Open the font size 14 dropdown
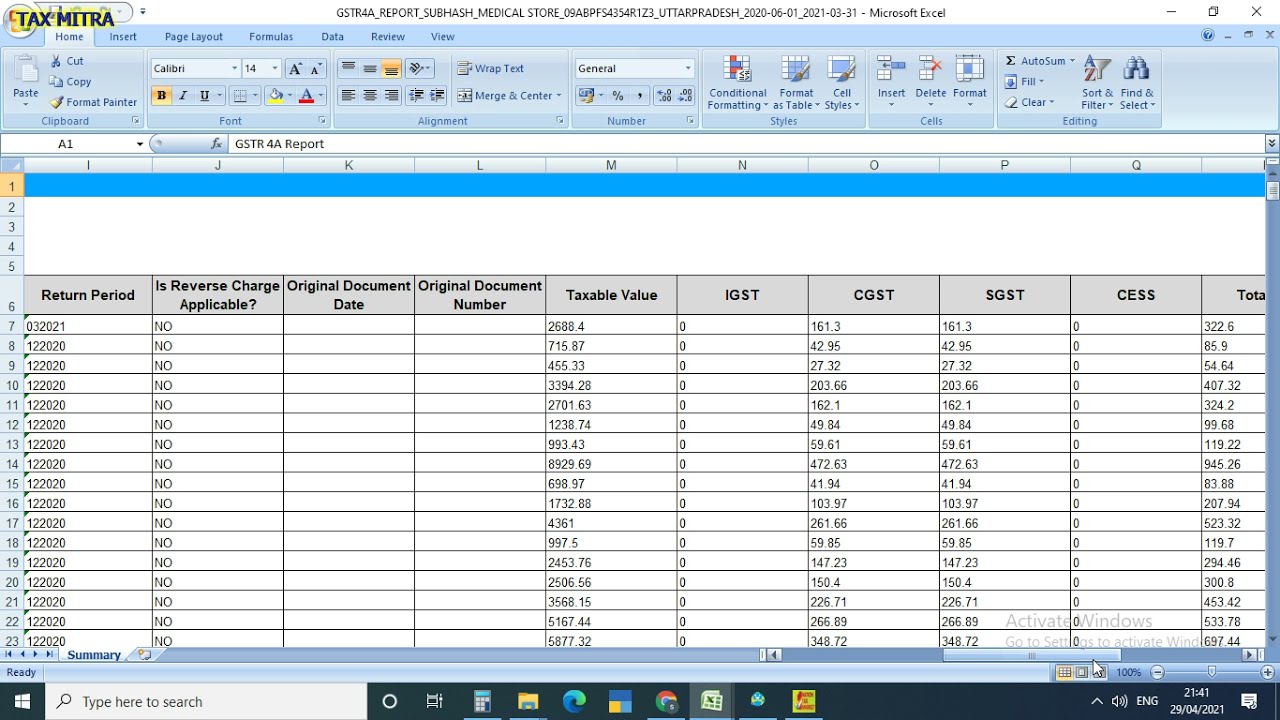This screenshot has height=720, width=1280. [x=275, y=69]
